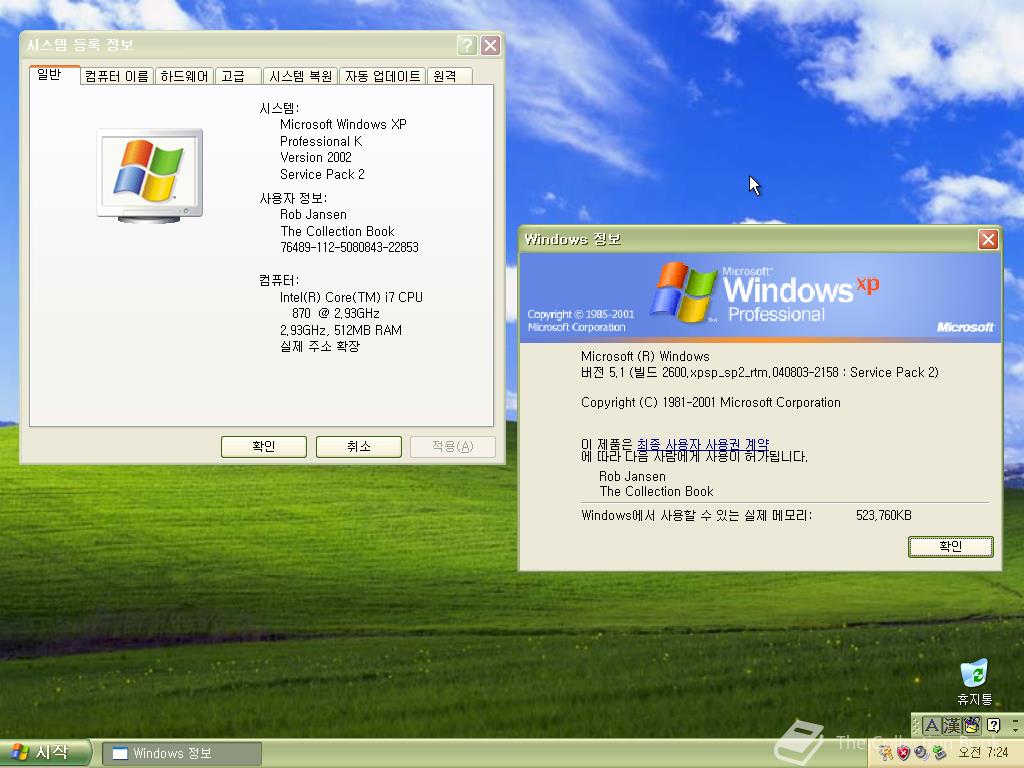Image resolution: width=1024 pixels, height=768 pixels.
Task: Click the 실제 주소 확장 text
Action: tap(320, 346)
